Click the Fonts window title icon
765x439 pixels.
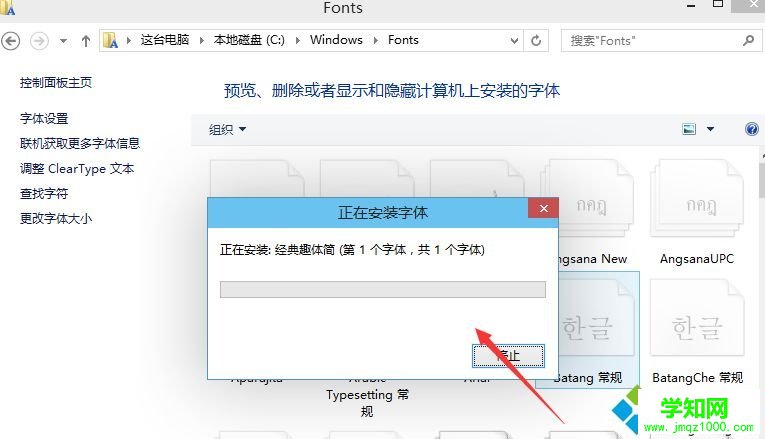[x=8, y=8]
